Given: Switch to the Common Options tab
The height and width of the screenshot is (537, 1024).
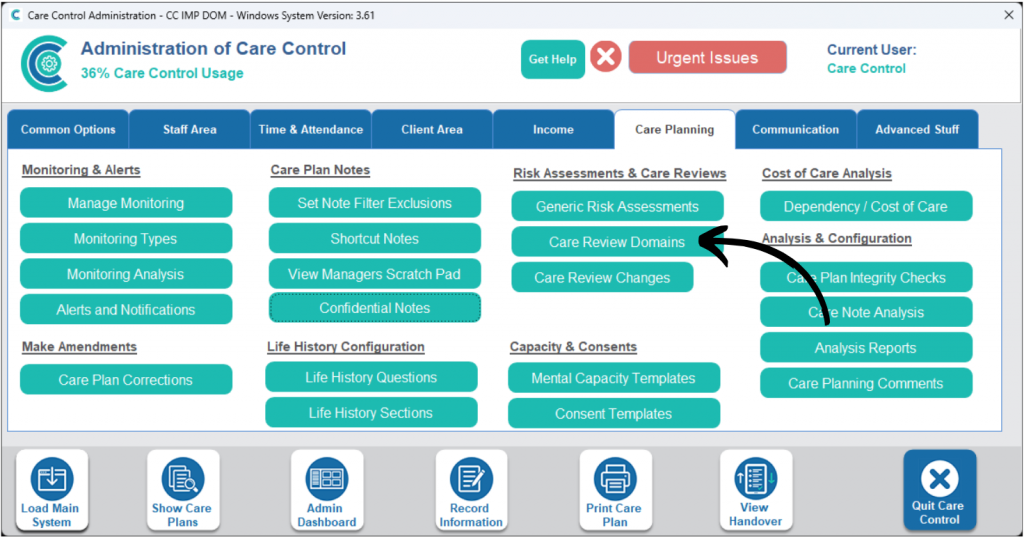Looking at the screenshot, I should pyautogui.click(x=68, y=129).
